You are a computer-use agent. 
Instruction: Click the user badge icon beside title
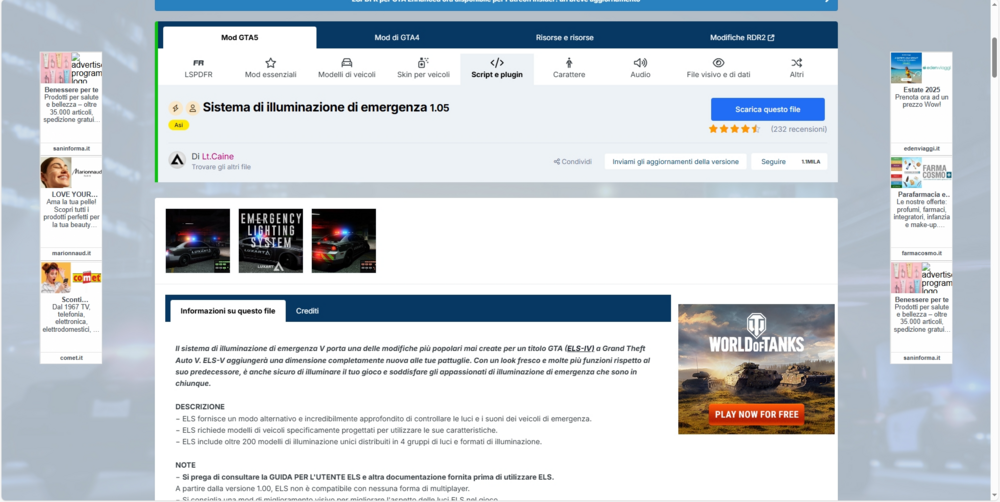[x=192, y=108]
